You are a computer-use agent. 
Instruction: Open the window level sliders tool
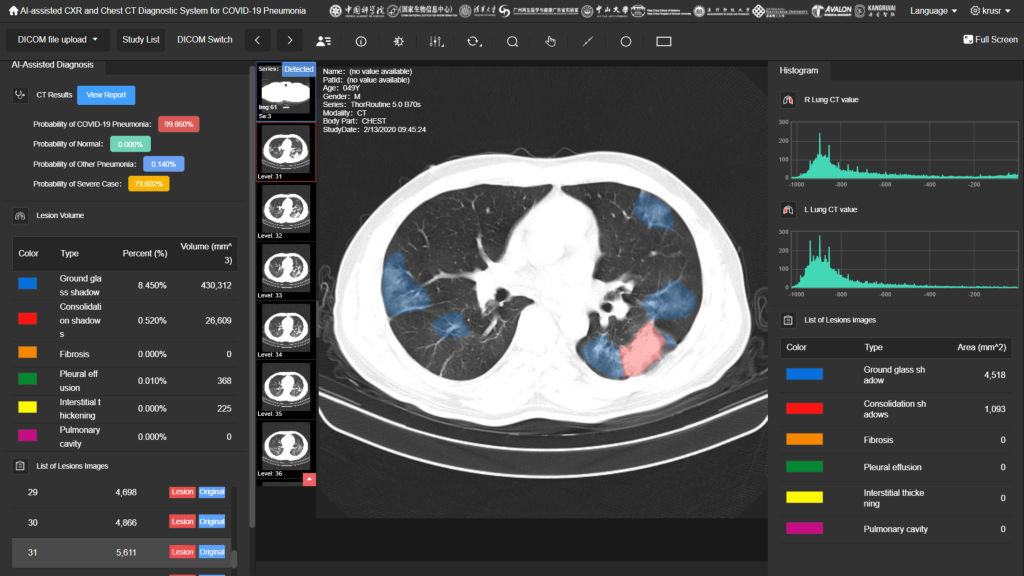(x=436, y=41)
